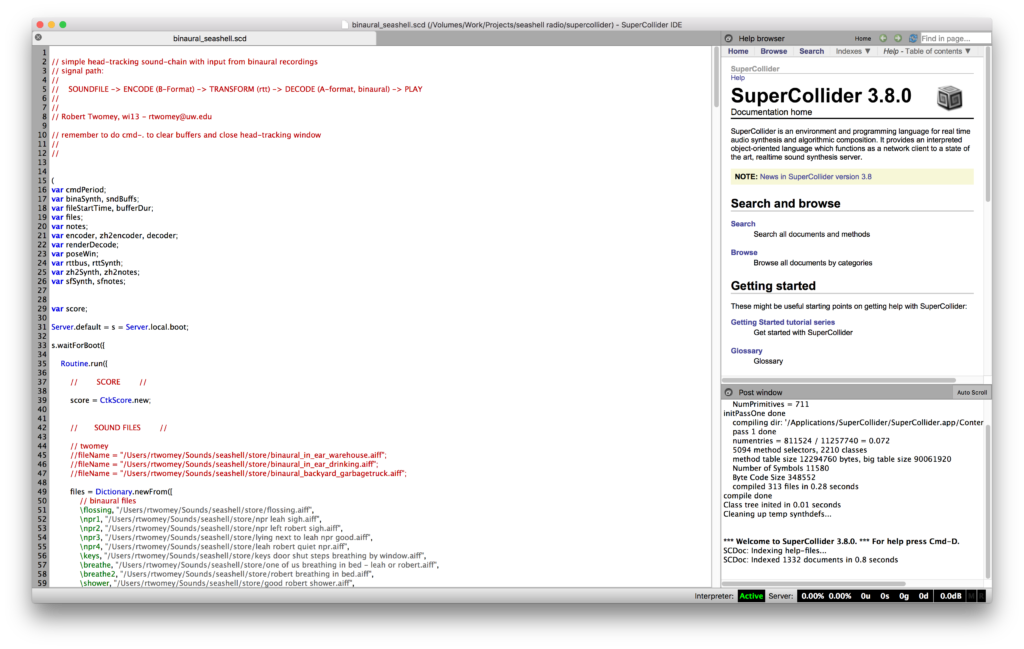Click the 'var renderDecode;' line
The height and width of the screenshot is (649, 1024).
(85, 245)
